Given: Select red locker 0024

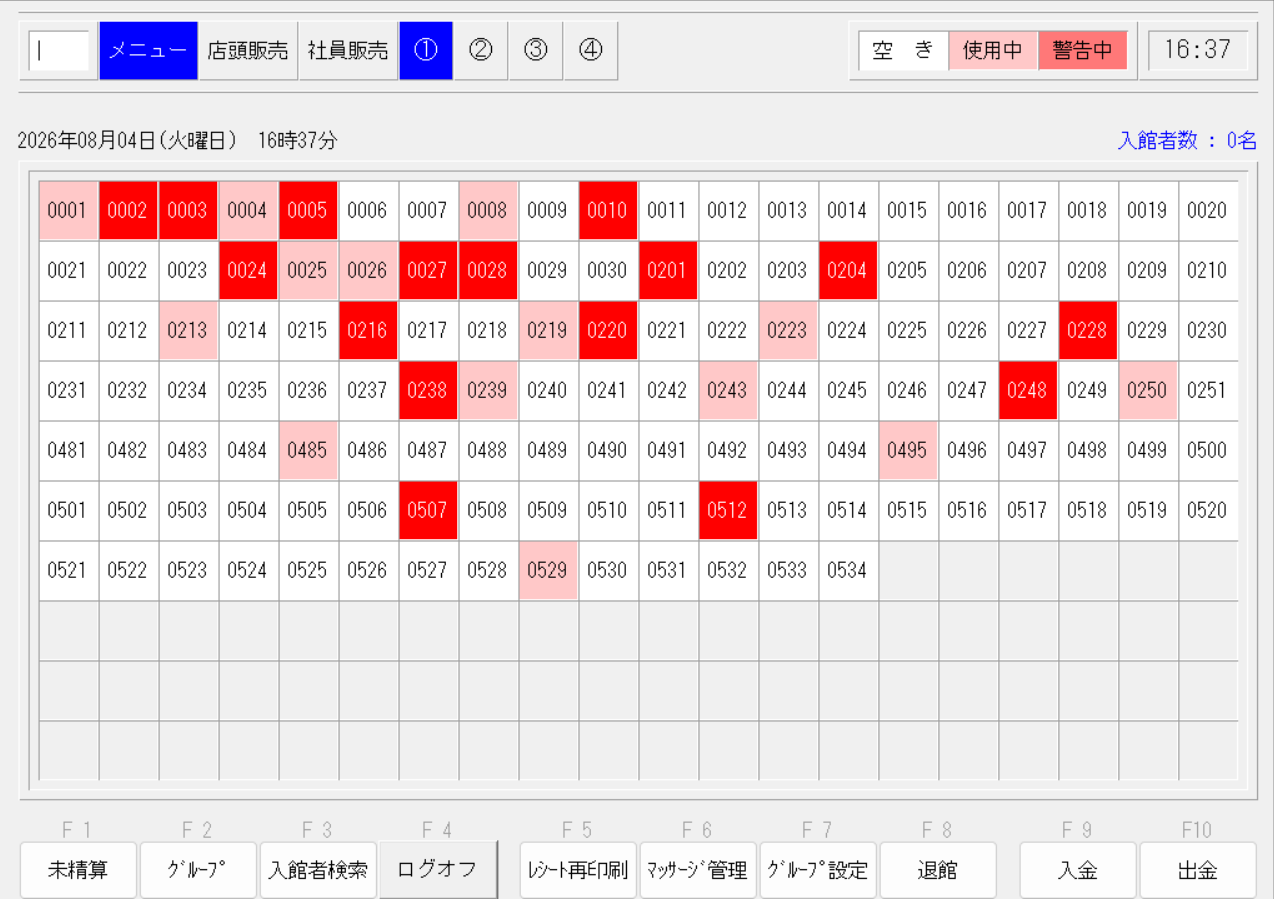Looking at the screenshot, I should click(x=248, y=271).
